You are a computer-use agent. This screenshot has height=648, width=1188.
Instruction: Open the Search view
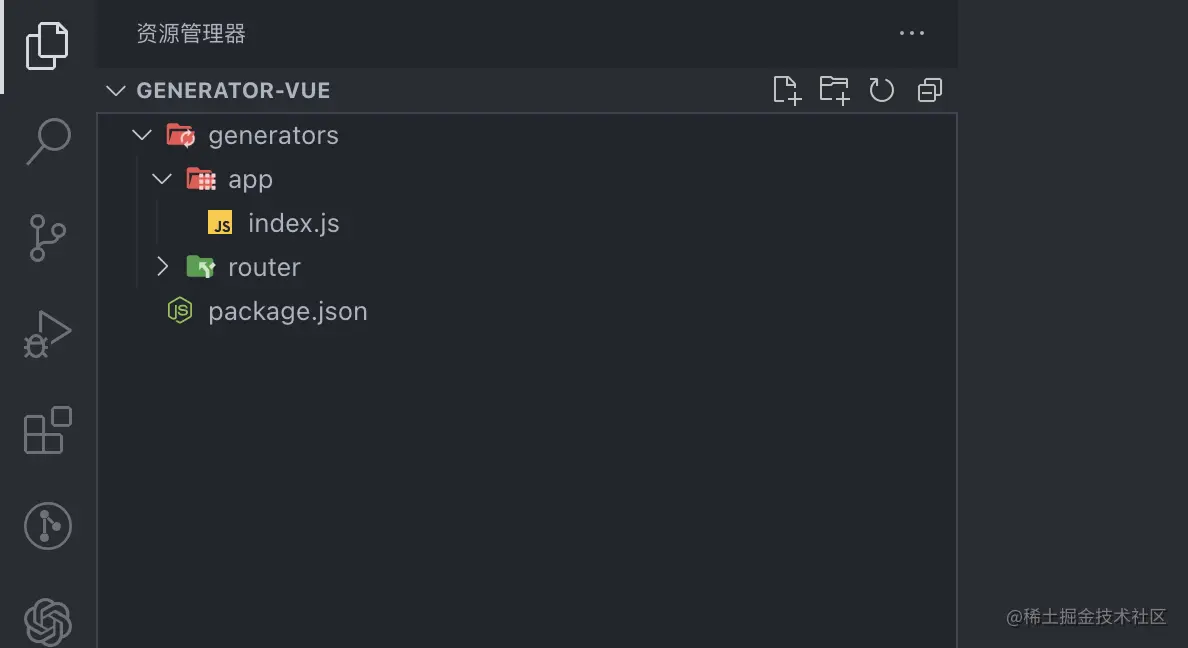click(48, 141)
